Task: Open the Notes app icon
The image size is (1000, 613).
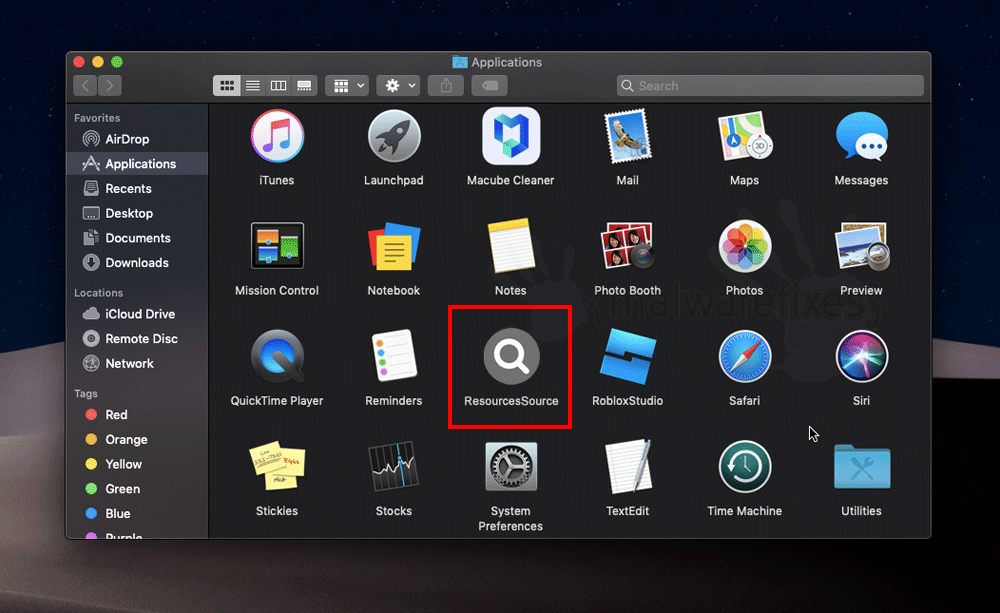Action: pos(511,246)
